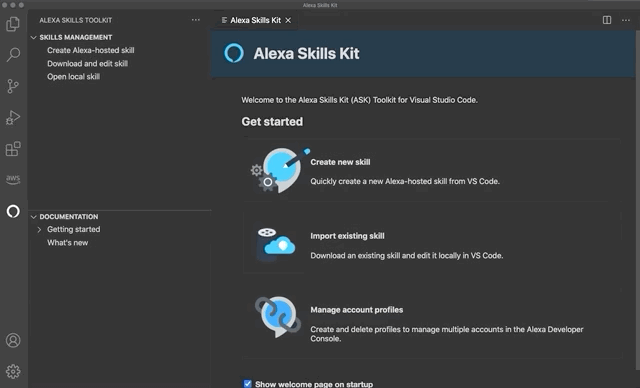The width and height of the screenshot is (640, 388).
Task: Click the Manage account profiles chain illustration
Action: pyautogui.click(x=278, y=317)
